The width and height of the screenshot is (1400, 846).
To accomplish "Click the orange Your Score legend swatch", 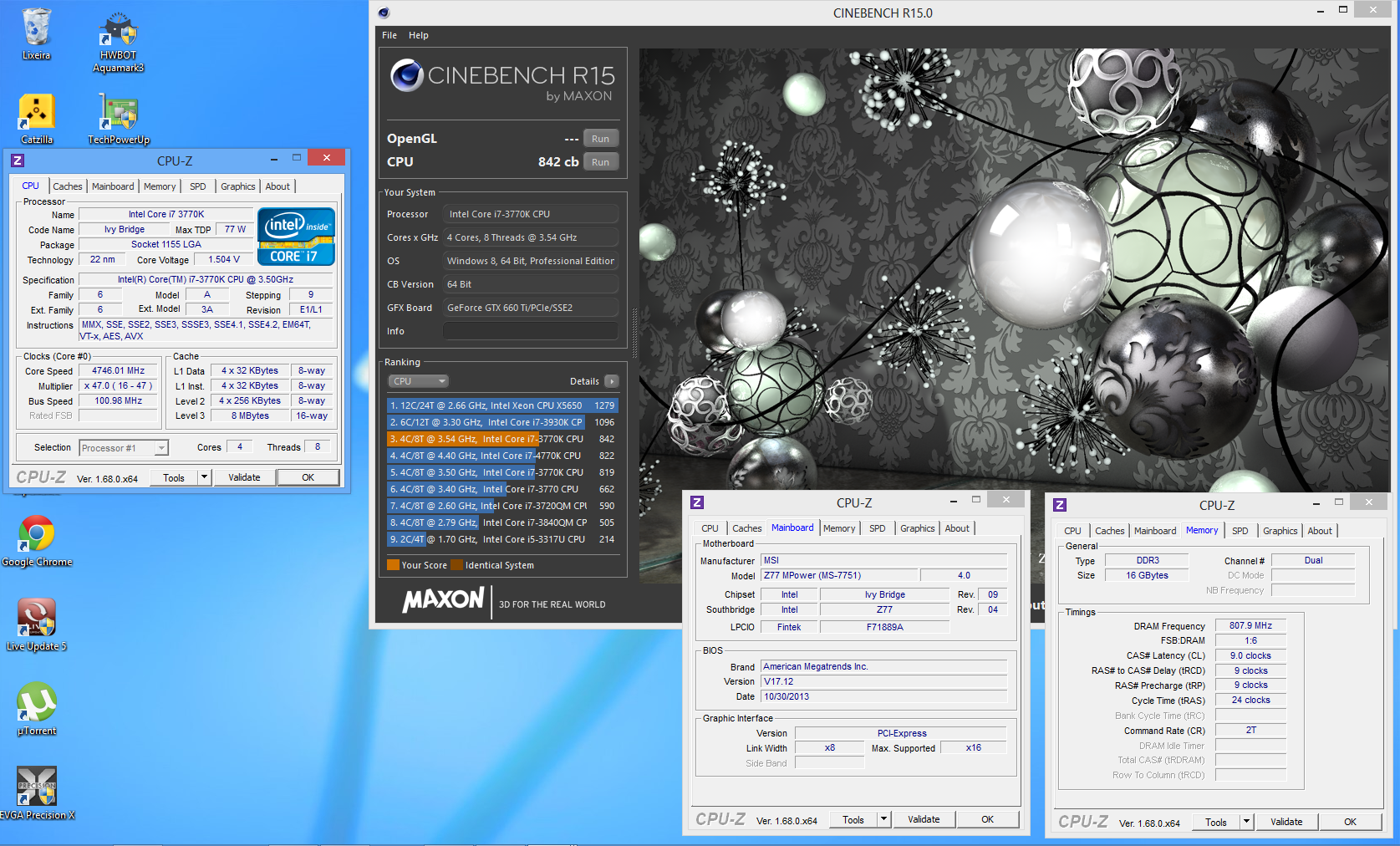I will (x=393, y=565).
